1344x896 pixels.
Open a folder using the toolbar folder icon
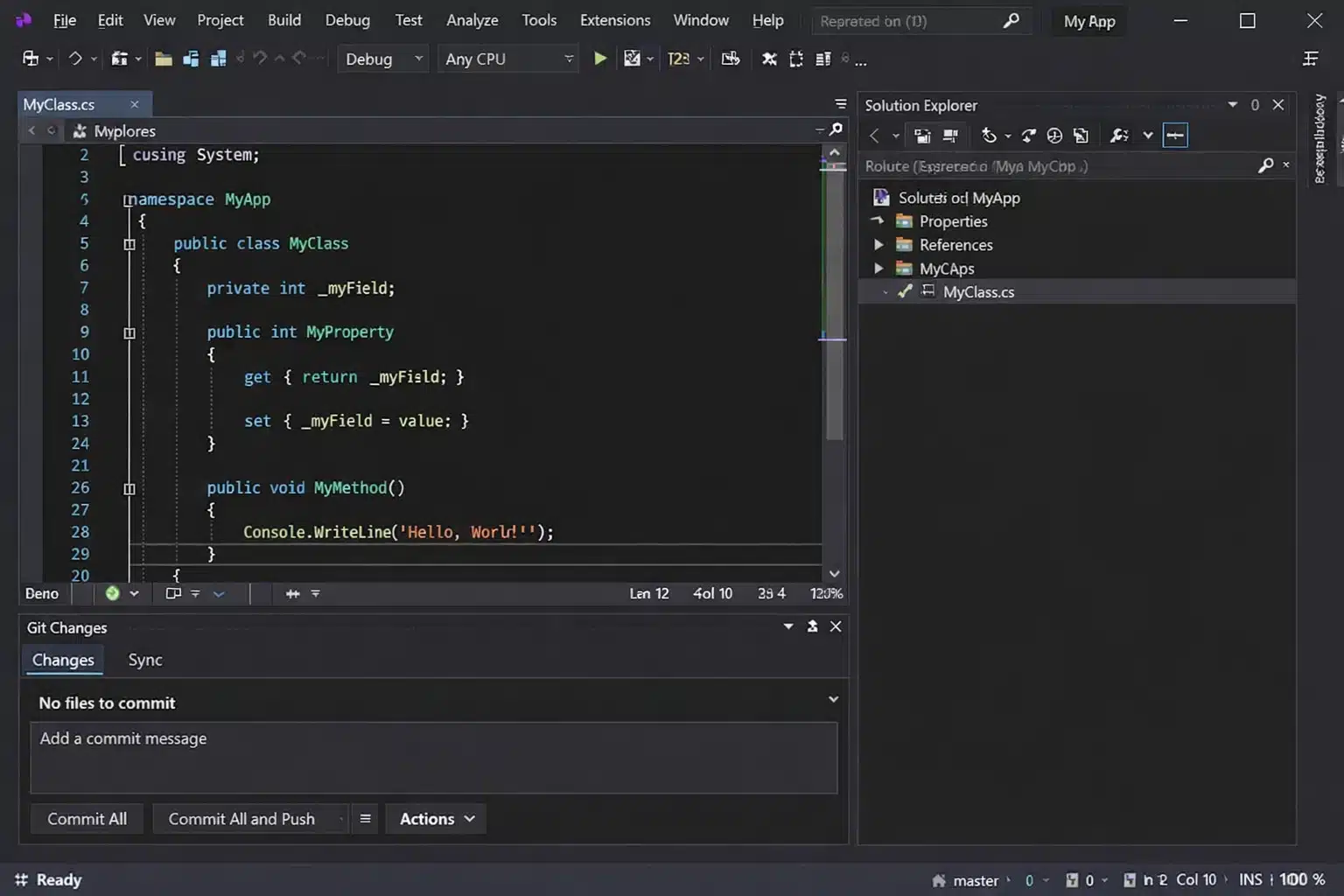click(164, 58)
